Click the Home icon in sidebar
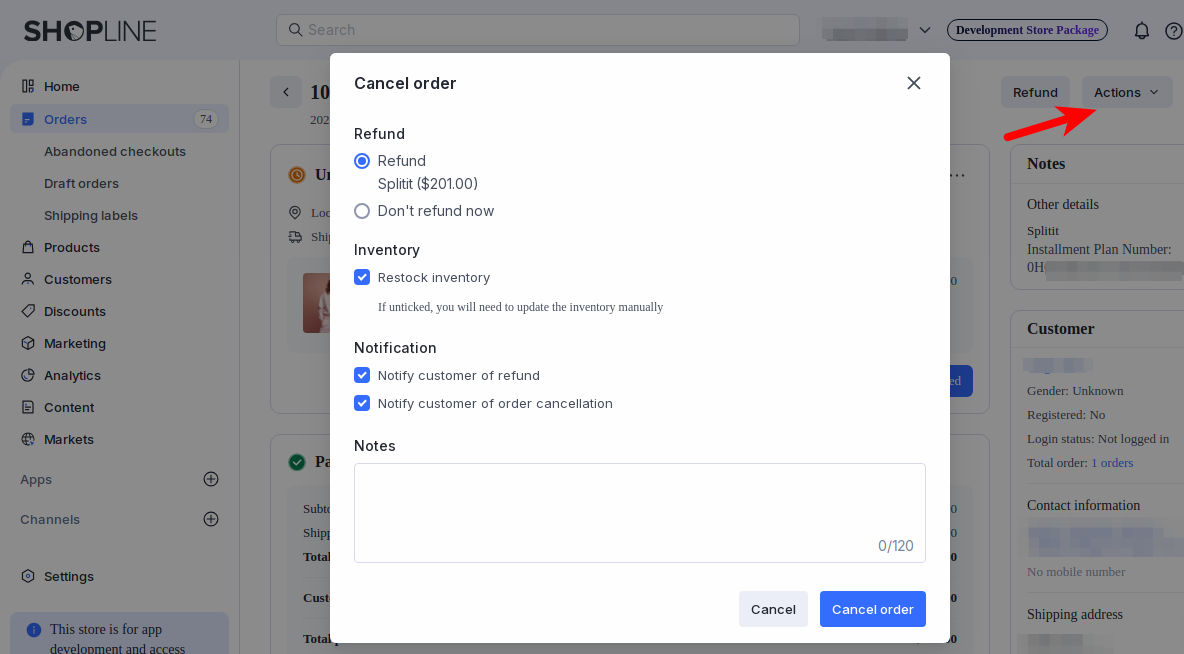 point(28,86)
